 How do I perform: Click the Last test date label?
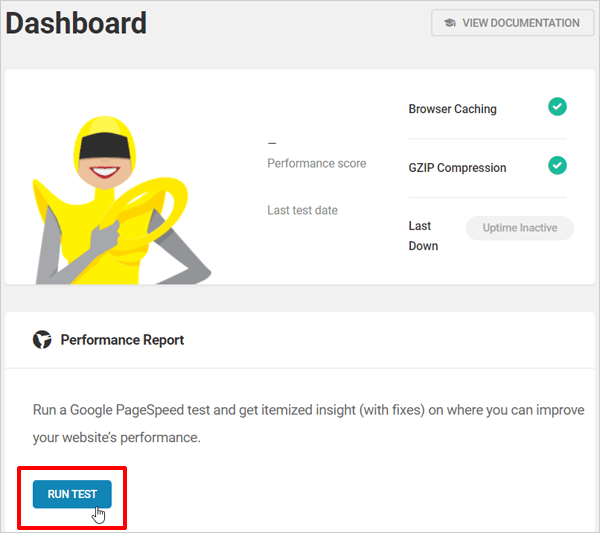pos(302,210)
